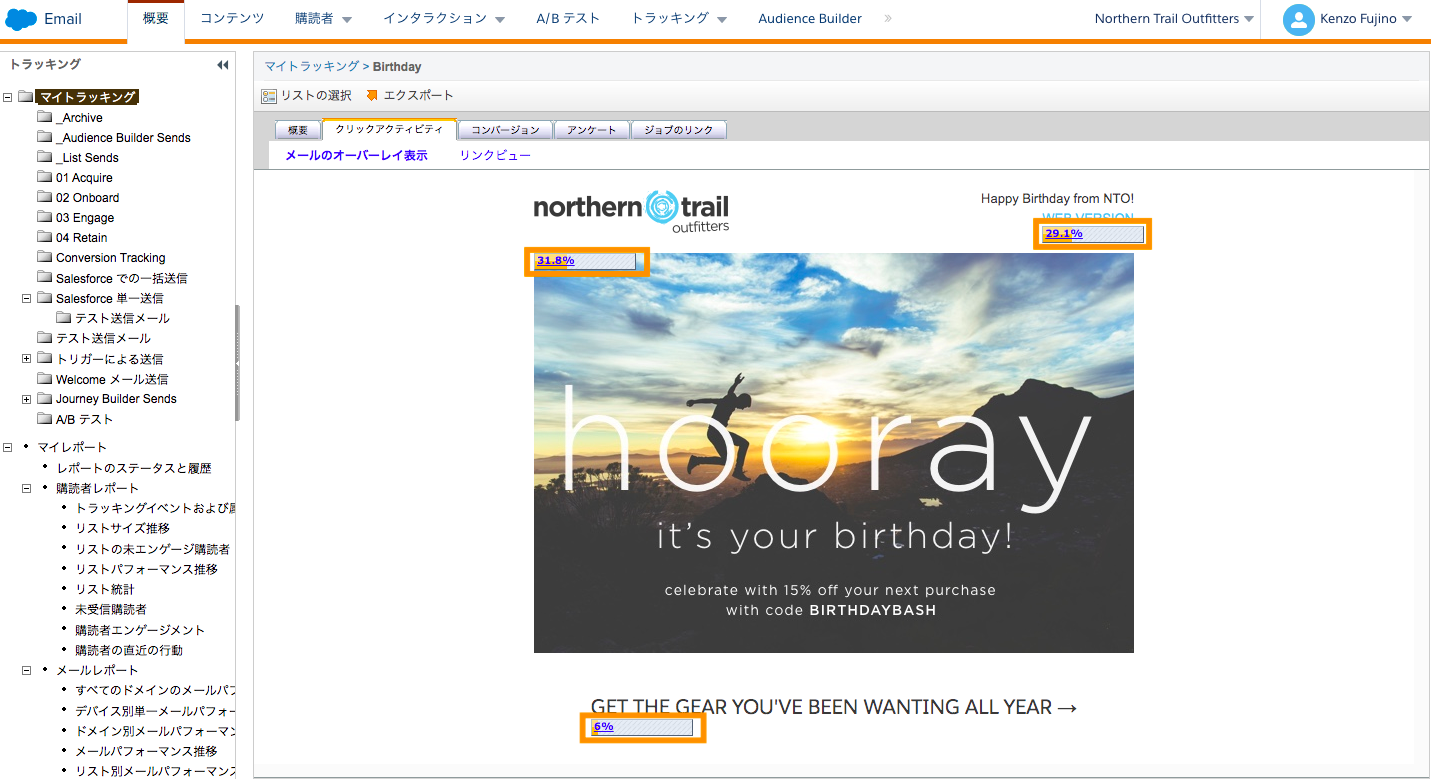Collapse the メールレポート tree node
The image size is (1431, 779).
[27, 670]
